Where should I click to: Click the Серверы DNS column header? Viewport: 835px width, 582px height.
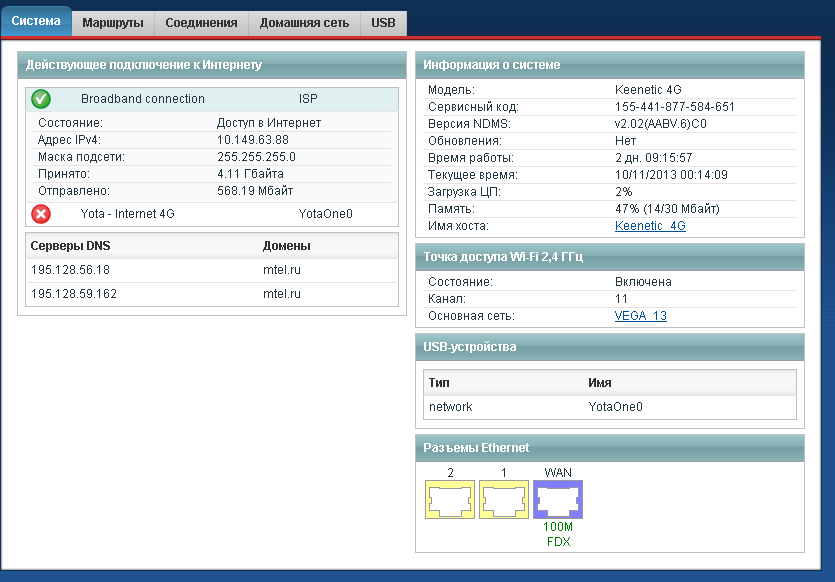(70, 246)
